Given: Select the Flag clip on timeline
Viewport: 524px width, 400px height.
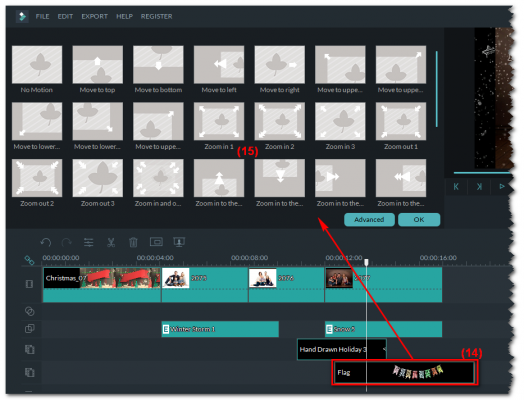Looking at the screenshot, I should (404, 372).
